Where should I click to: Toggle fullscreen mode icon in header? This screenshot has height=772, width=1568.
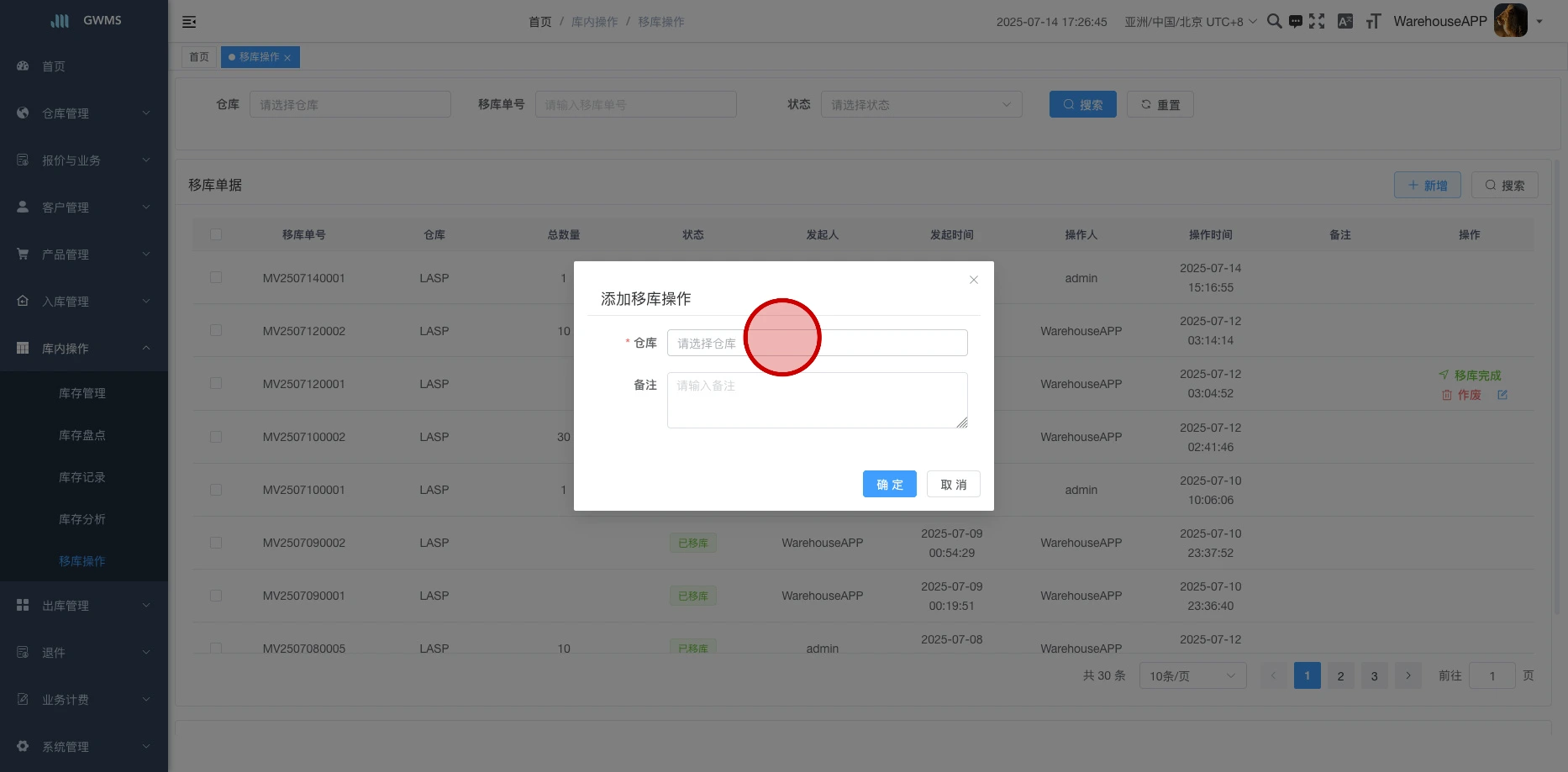pos(1317,22)
